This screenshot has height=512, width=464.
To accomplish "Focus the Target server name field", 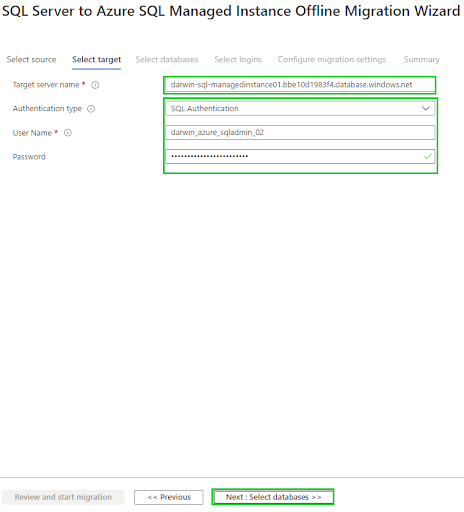I will pos(300,85).
